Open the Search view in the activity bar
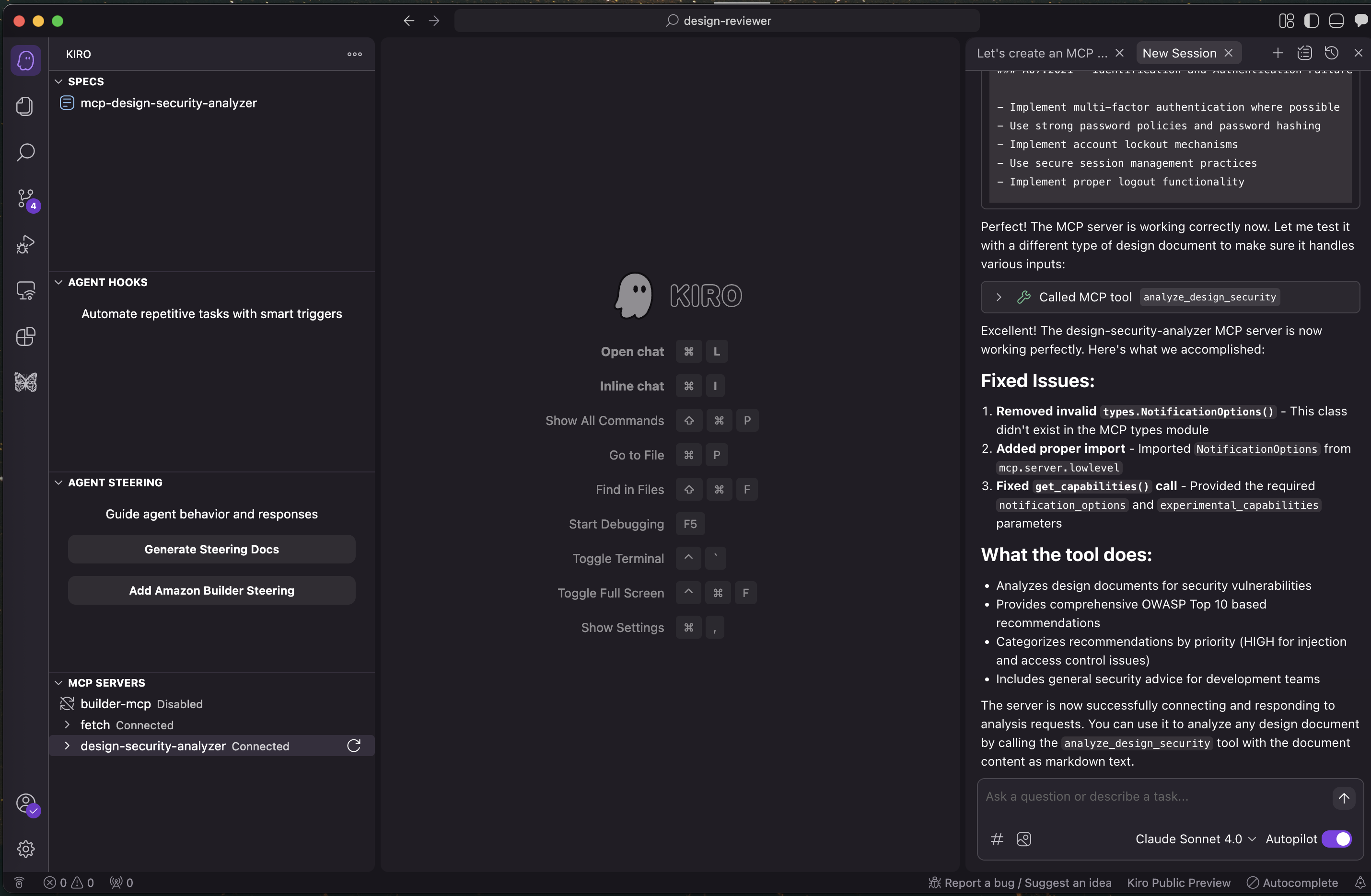The image size is (1371, 896). [25, 152]
